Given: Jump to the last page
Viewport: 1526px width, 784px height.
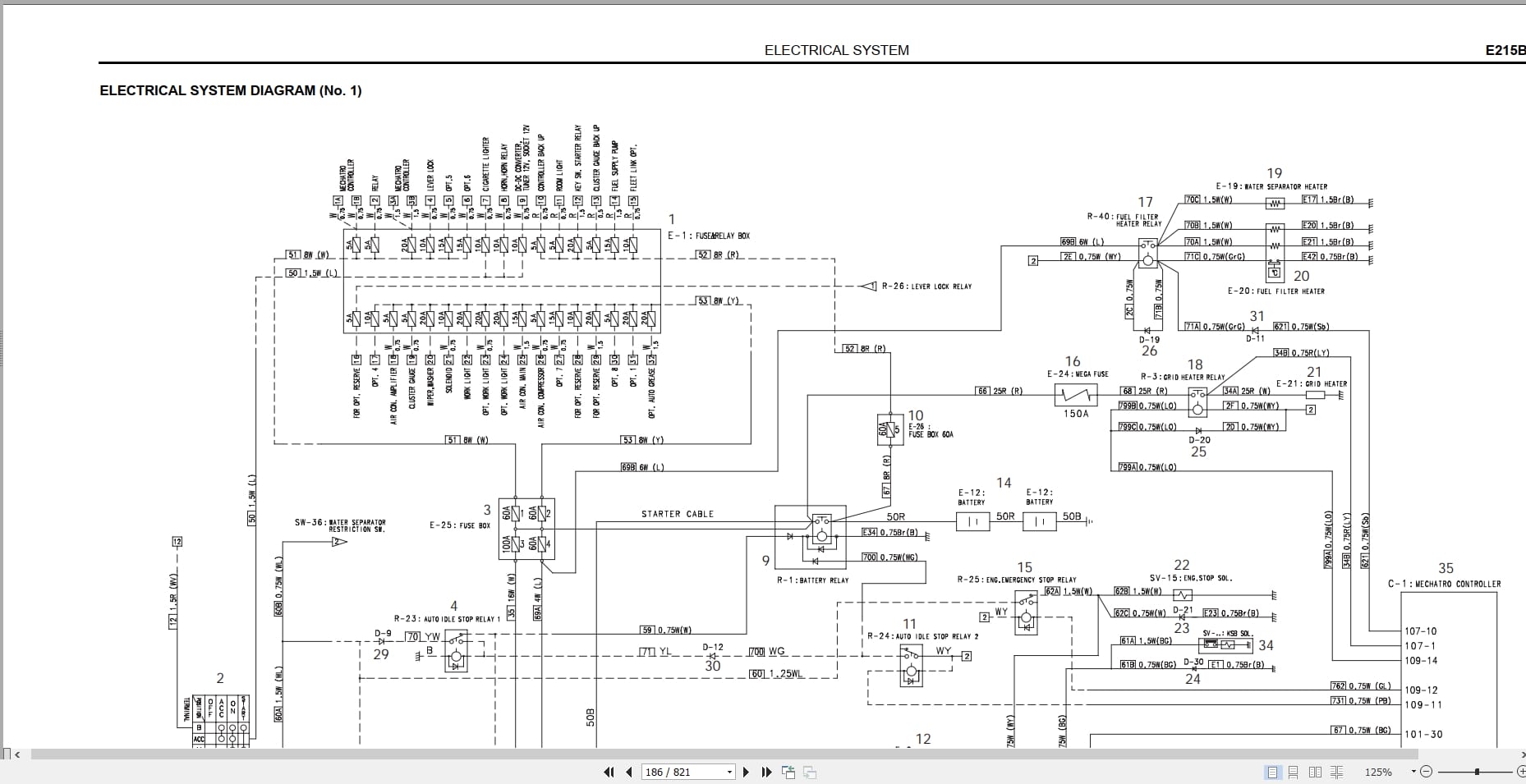Looking at the screenshot, I should pos(766,772).
